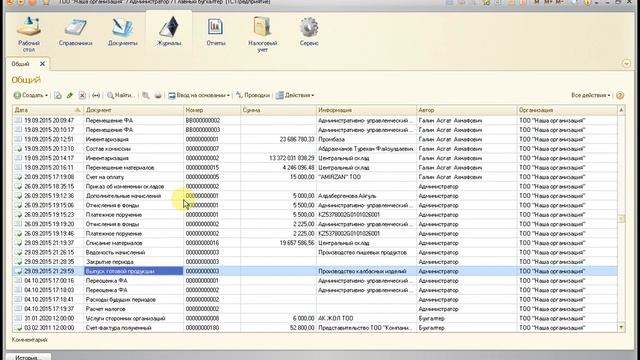This screenshot has height=360, width=640.
Task: Select the Закрытие периода row
Action: 315,262
